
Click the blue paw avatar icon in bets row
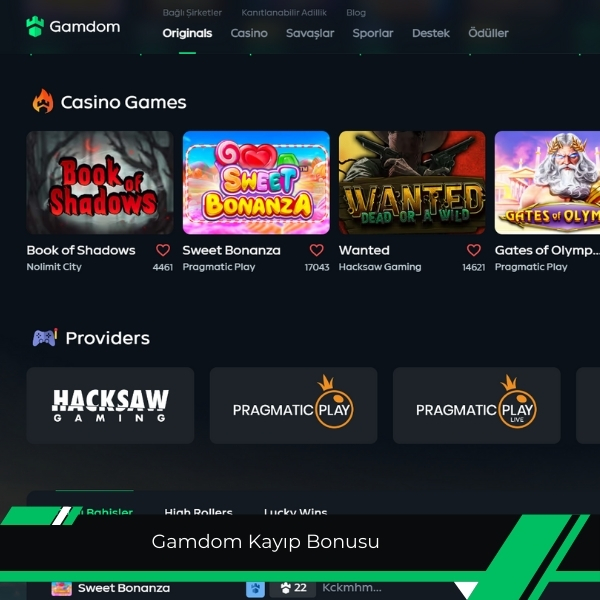[x=255, y=589]
